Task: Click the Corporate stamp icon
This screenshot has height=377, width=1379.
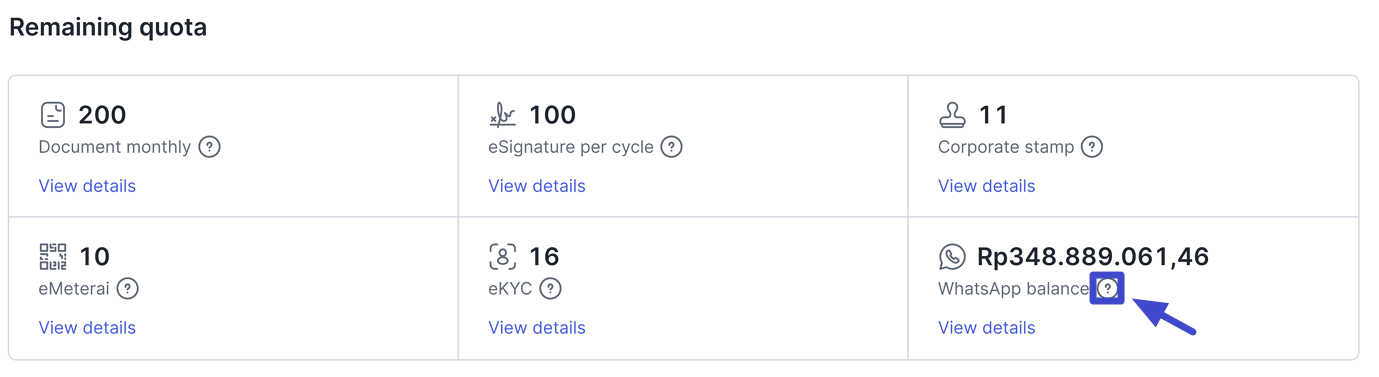Action: (x=952, y=115)
